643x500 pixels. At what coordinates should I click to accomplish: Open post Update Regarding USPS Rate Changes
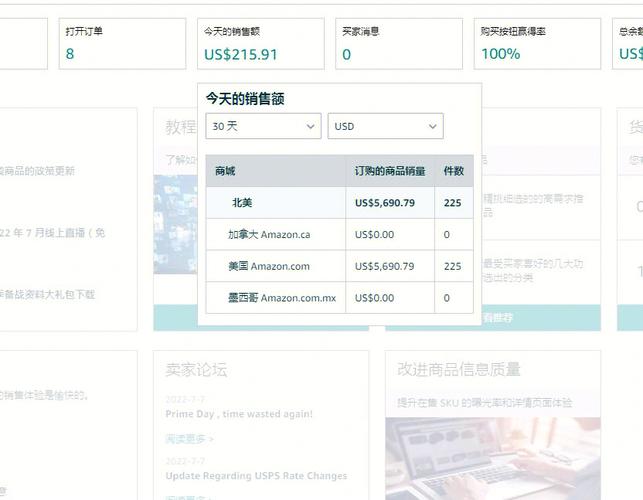256,476
